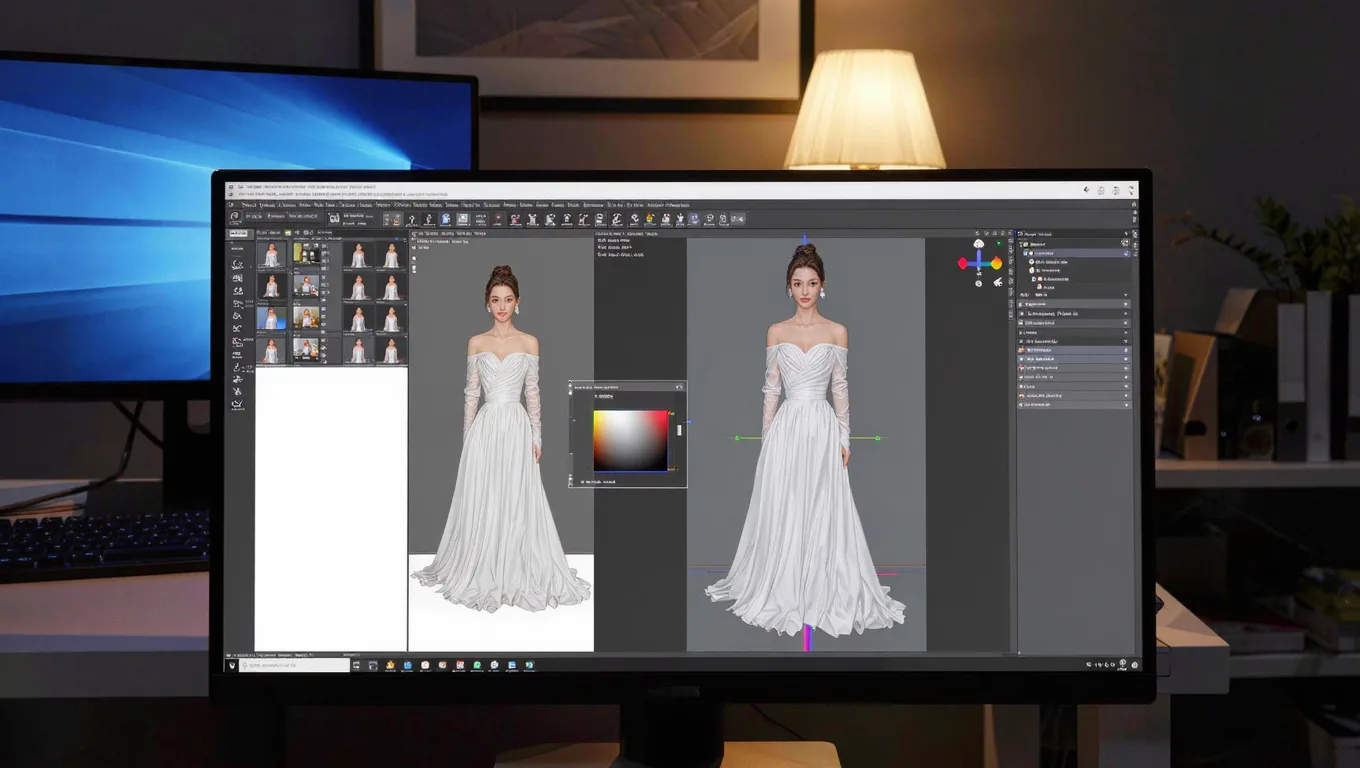Click the white top sphere on the navigation gizmo
The width and height of the screenshot is (1360, 768).
click(979, 243)
